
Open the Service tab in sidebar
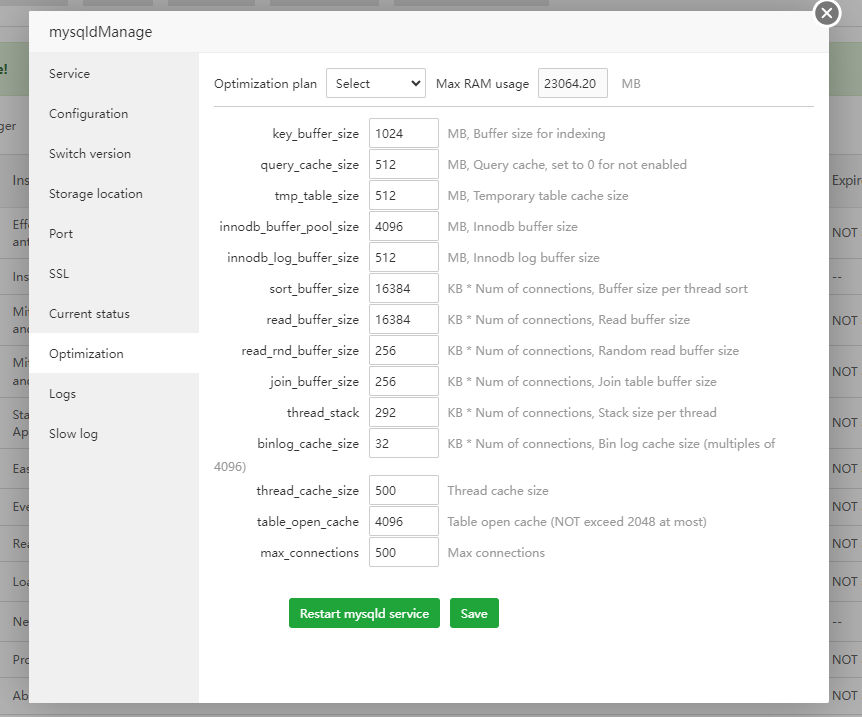click(x=70, y=74)
